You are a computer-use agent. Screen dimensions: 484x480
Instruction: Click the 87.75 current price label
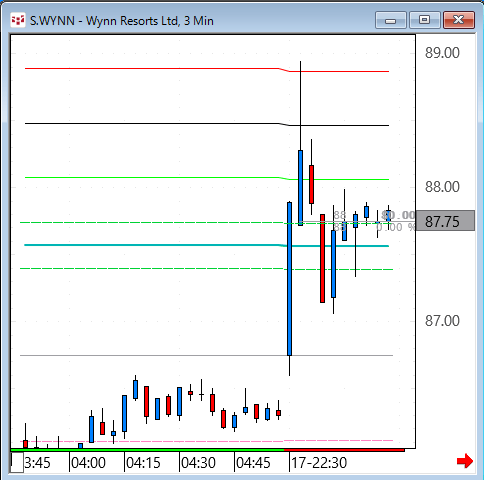point(445,221)
